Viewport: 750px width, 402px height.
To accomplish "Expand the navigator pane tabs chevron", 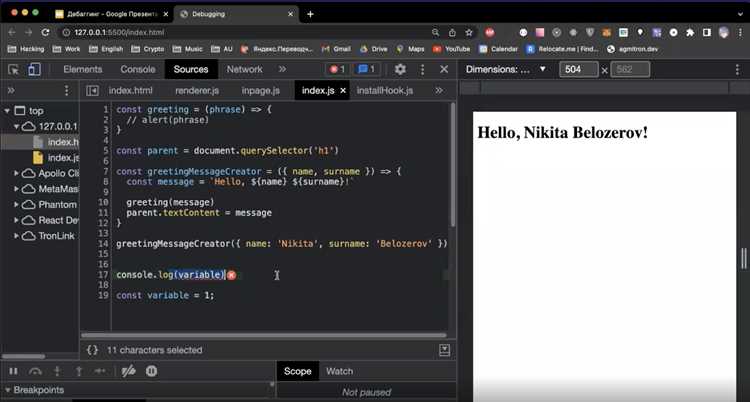I will (x=11, y=90).
